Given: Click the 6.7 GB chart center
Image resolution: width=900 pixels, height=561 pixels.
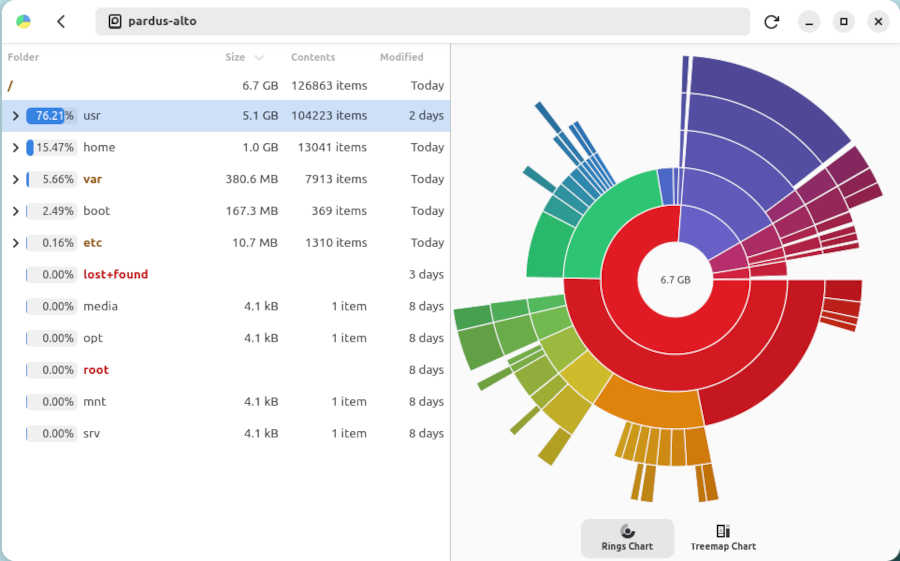Looking at the screenshot, I should point(676,280).
